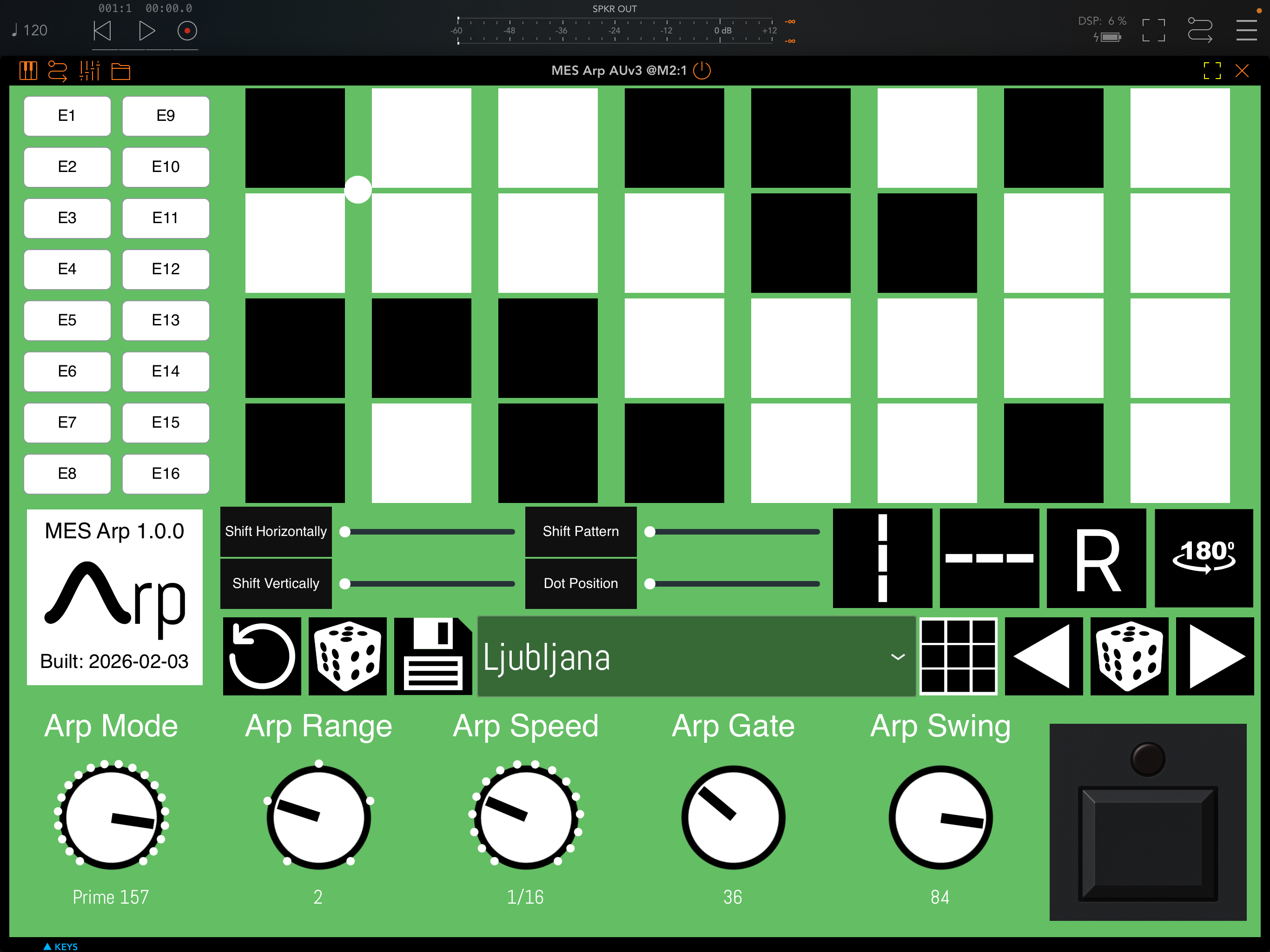Close the MES Arp plugin window

pyautogui.click(x=1242, y=71)
